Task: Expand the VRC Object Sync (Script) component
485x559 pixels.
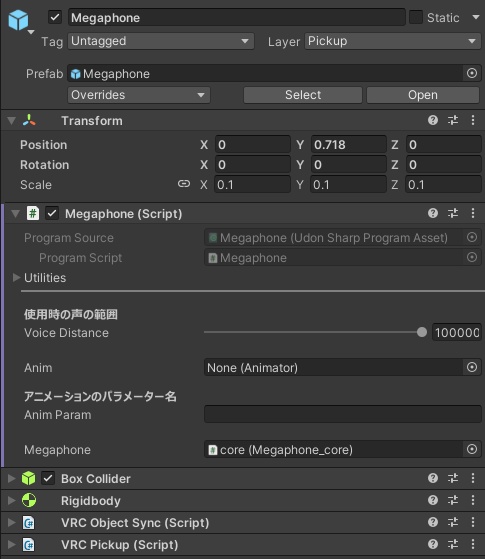Action: pyautogui.click(x=11, y=523)
